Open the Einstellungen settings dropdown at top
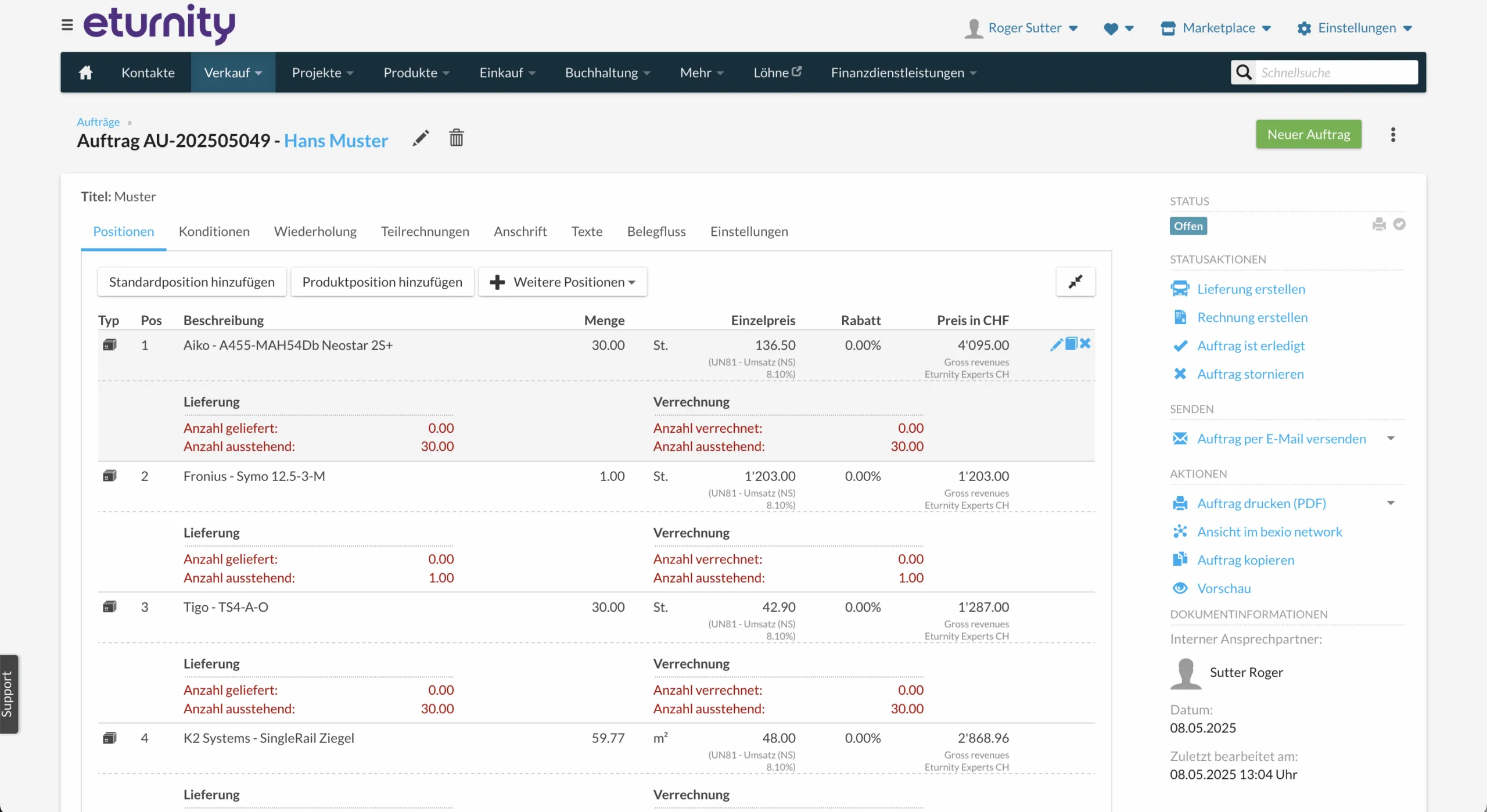The width and height of the screenshot is (1487, 812). pyautogui.click(x=1355, y=28)
